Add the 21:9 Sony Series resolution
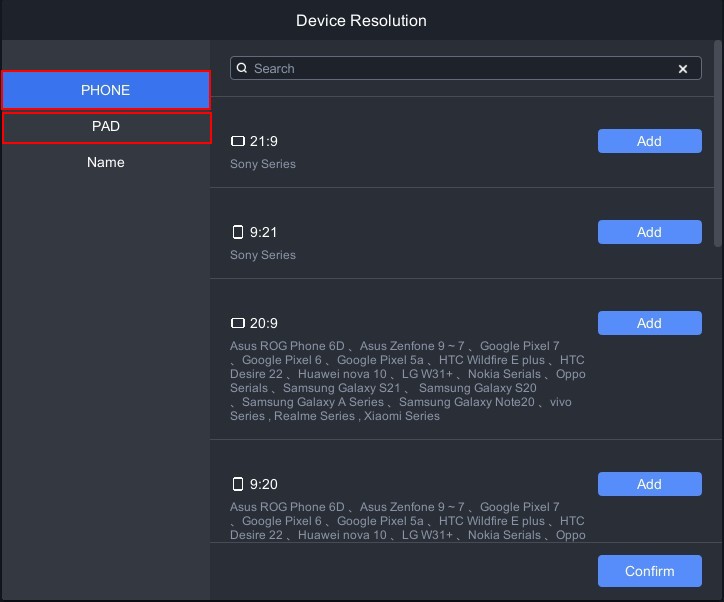The height and width of the screenshot is (602, 724). tap(649, 141)
